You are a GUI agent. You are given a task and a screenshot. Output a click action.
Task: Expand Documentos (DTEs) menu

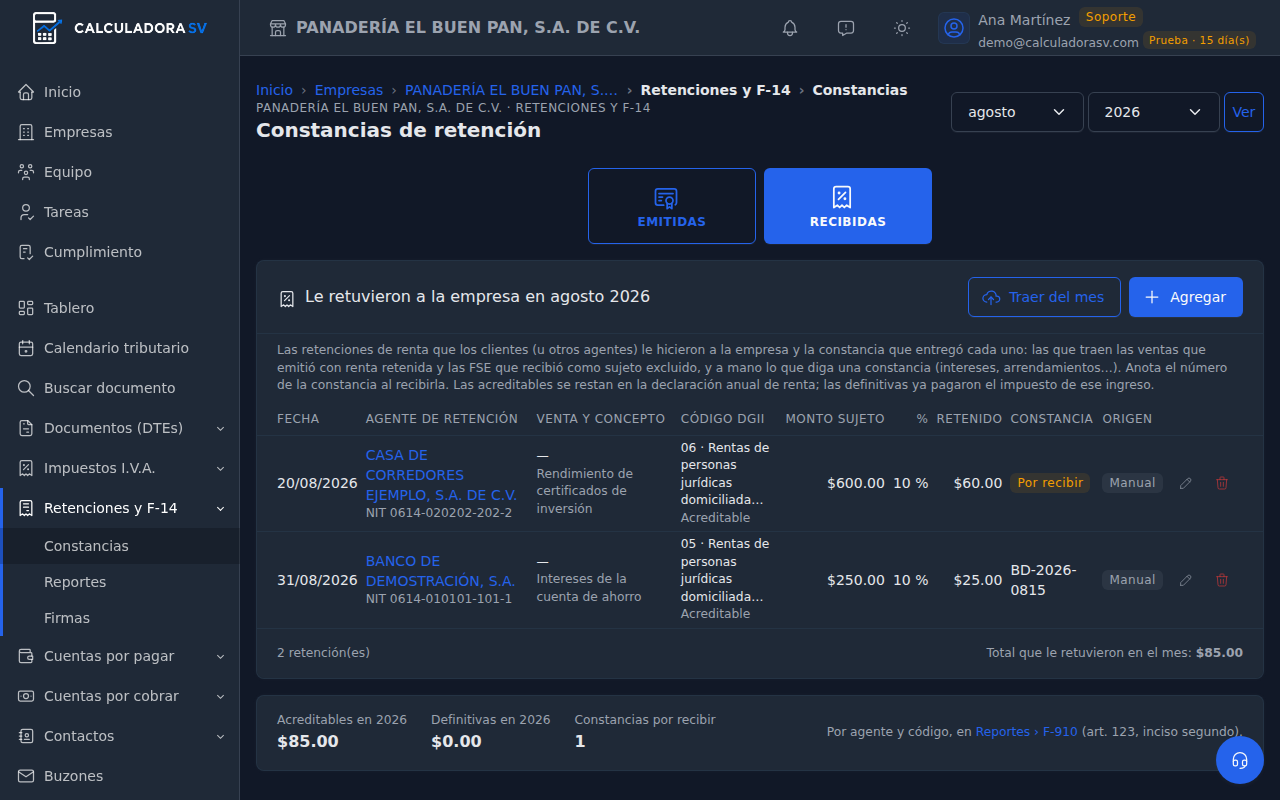point(120,428)
